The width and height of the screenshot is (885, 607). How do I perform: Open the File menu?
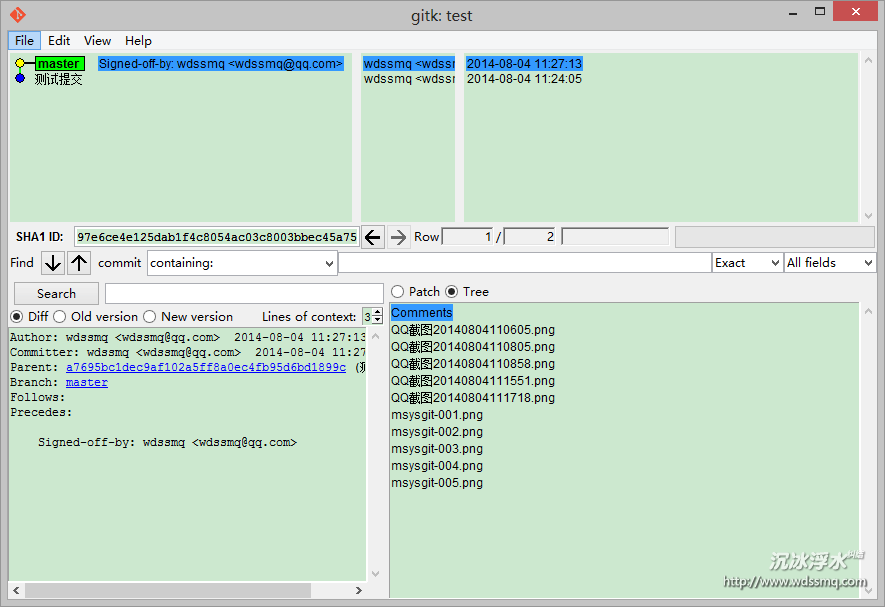click(x=24, y=41)
